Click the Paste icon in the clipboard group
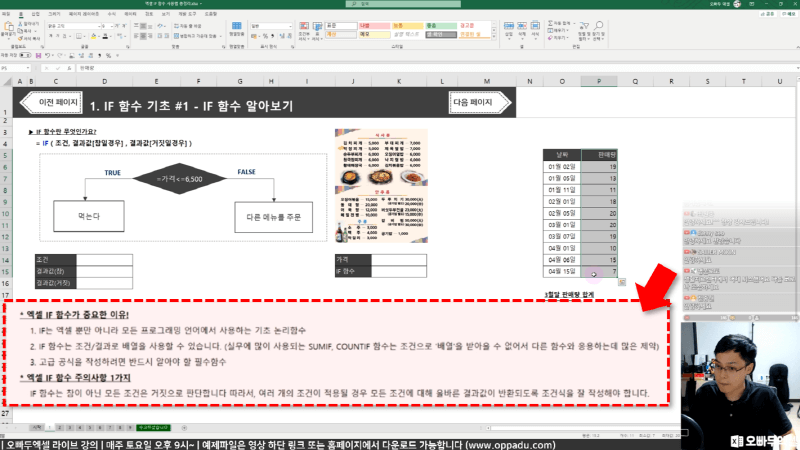 pyautogui.click(x=9, y=28)
